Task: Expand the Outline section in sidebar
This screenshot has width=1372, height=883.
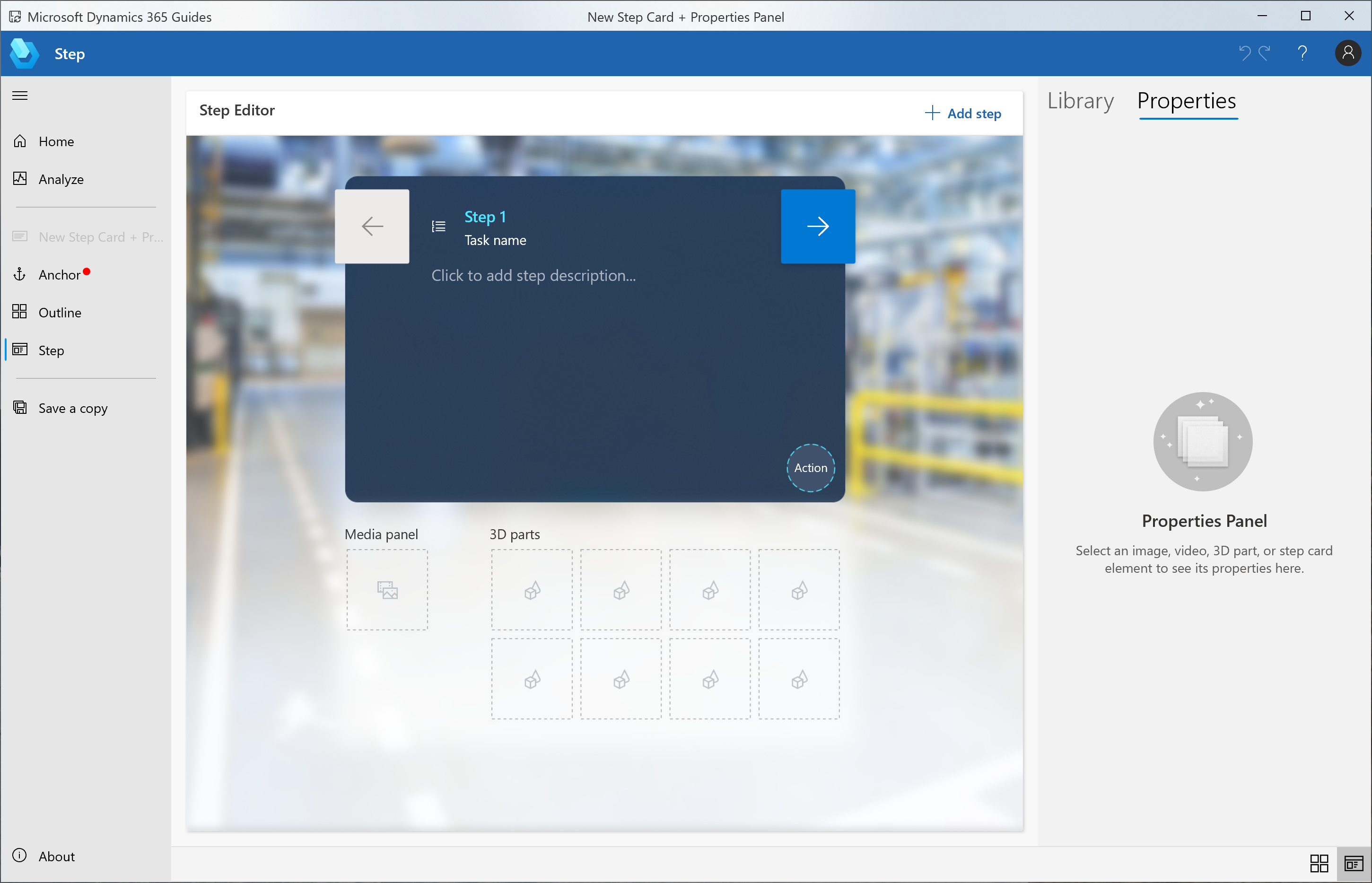Action: click(x=59, y=312)
